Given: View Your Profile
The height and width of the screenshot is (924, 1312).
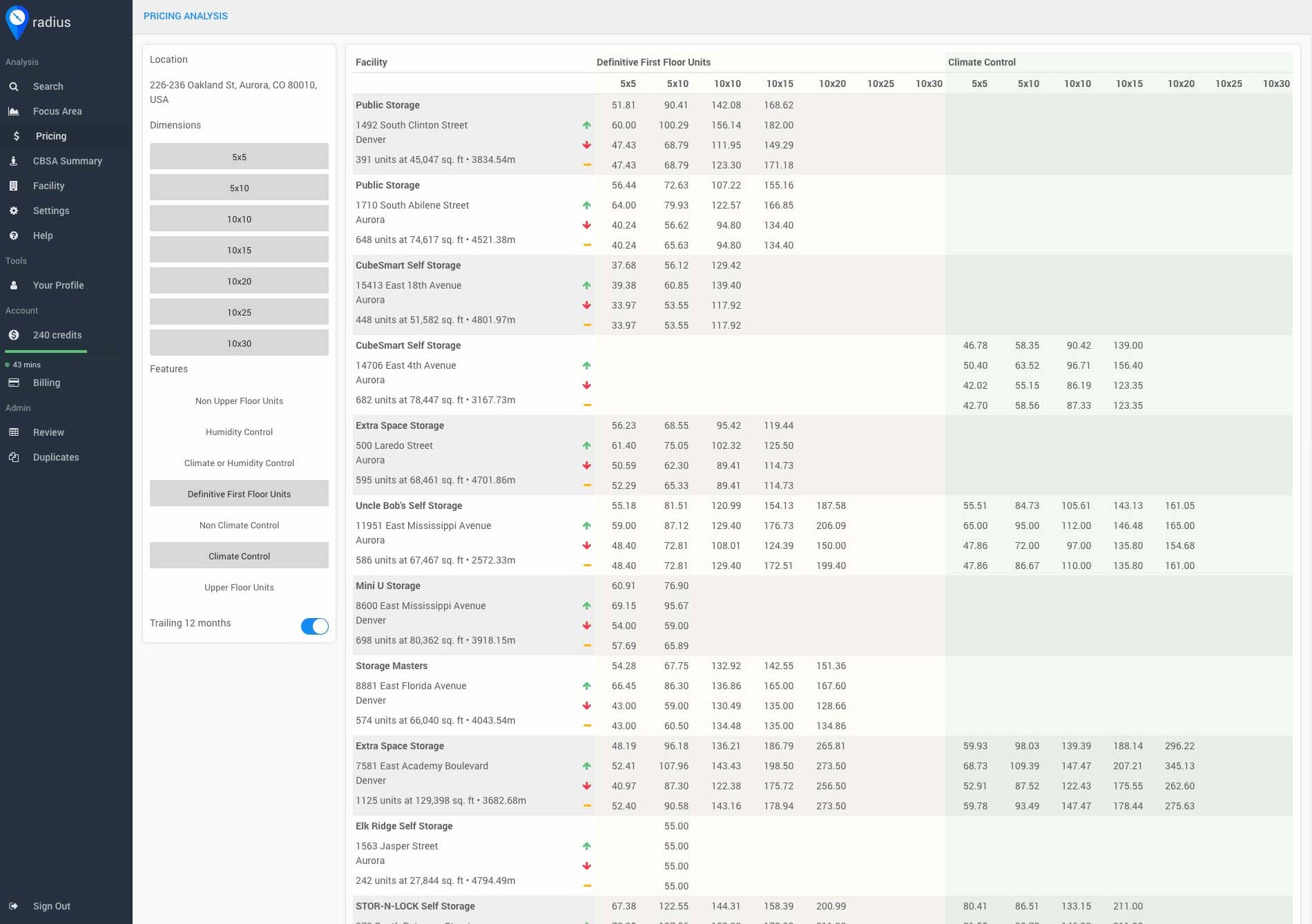Looking at the screenshot, I should click(x=58, y=285).
